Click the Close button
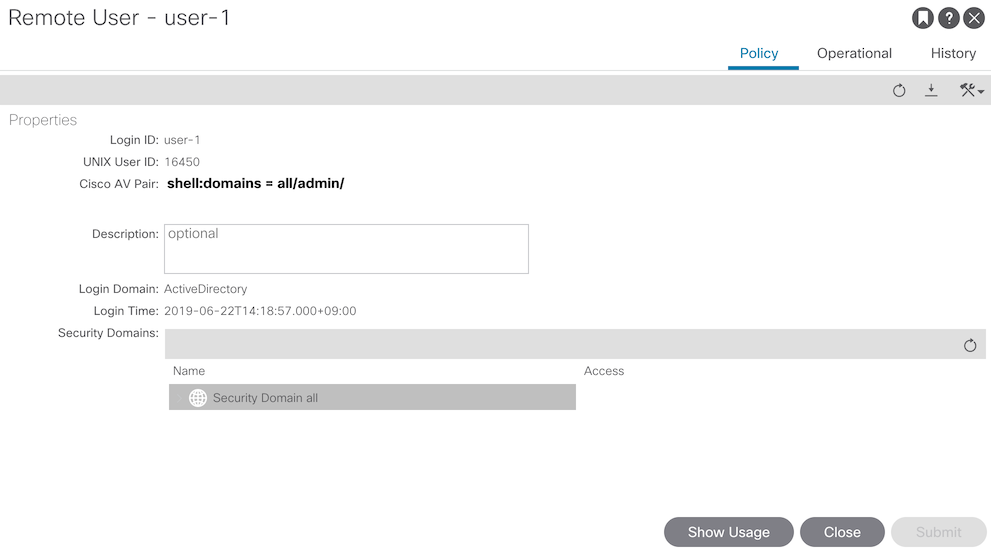 (842, 532)
